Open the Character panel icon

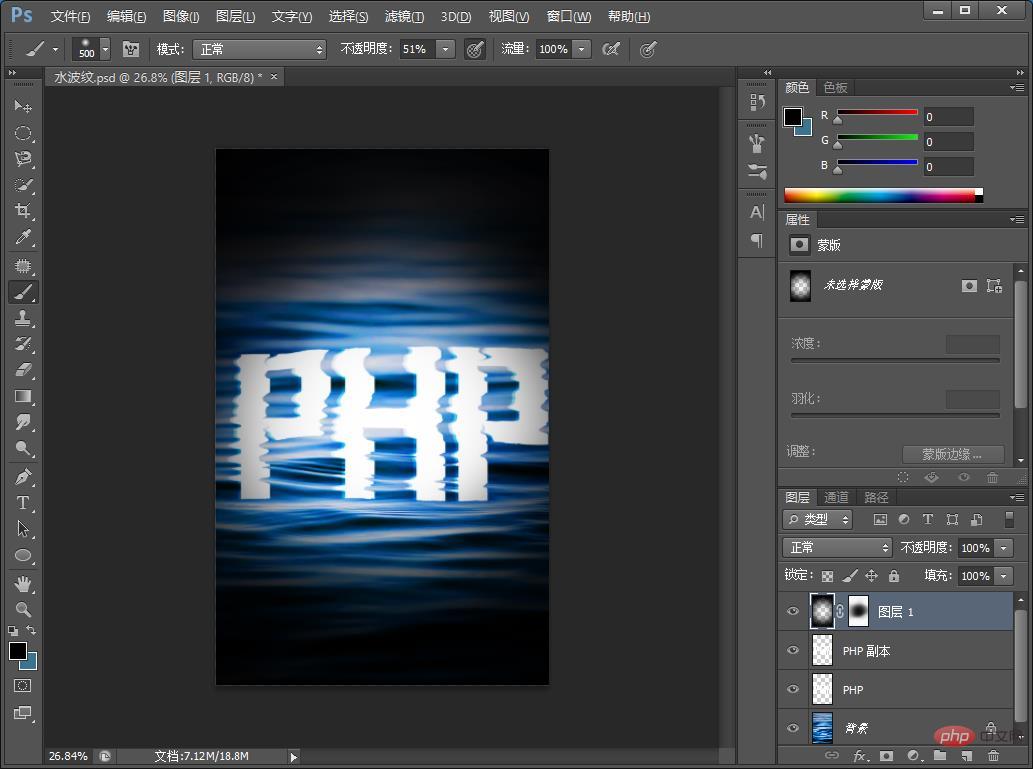point(757,212)
